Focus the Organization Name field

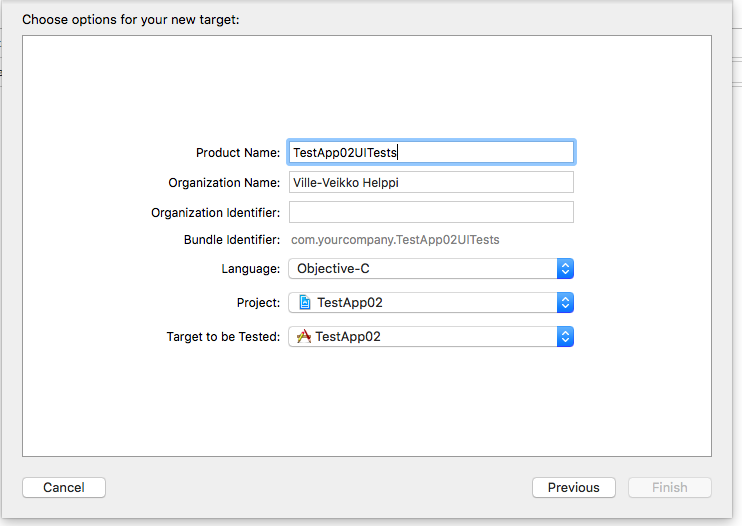[x=430, y=182]
